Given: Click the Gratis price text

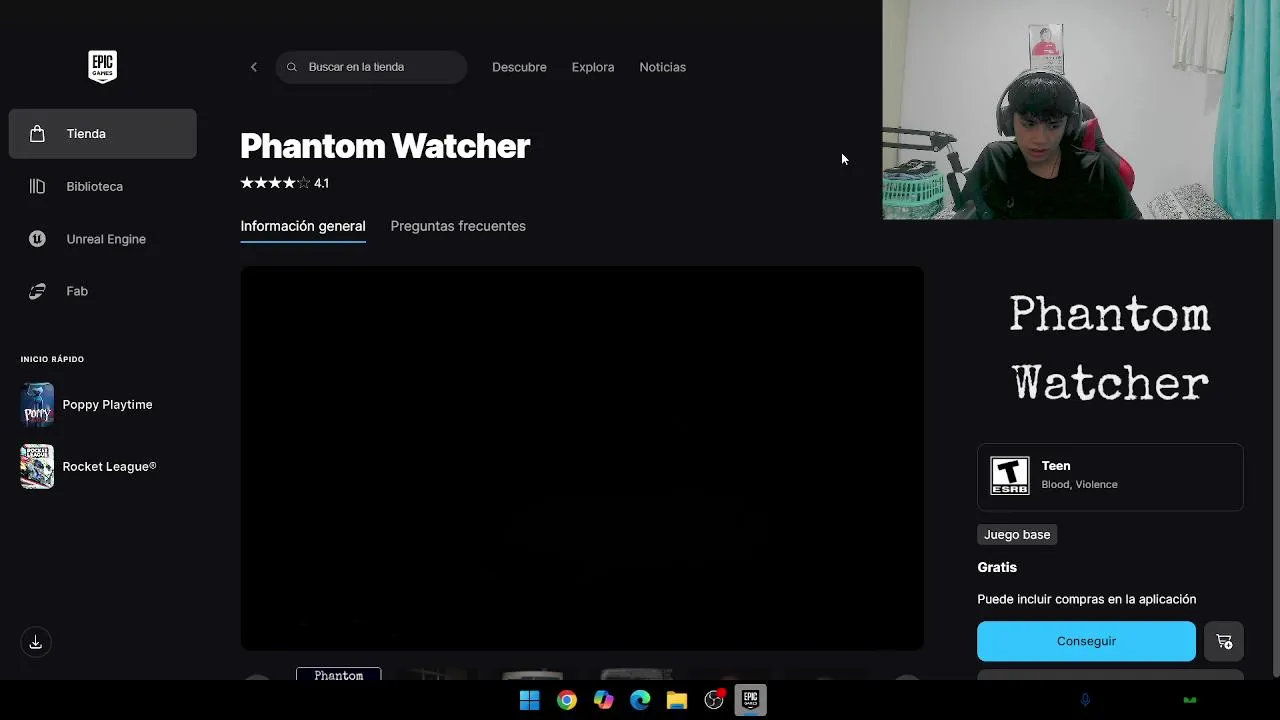Looking at the screenshot, I should click(997, 567).
